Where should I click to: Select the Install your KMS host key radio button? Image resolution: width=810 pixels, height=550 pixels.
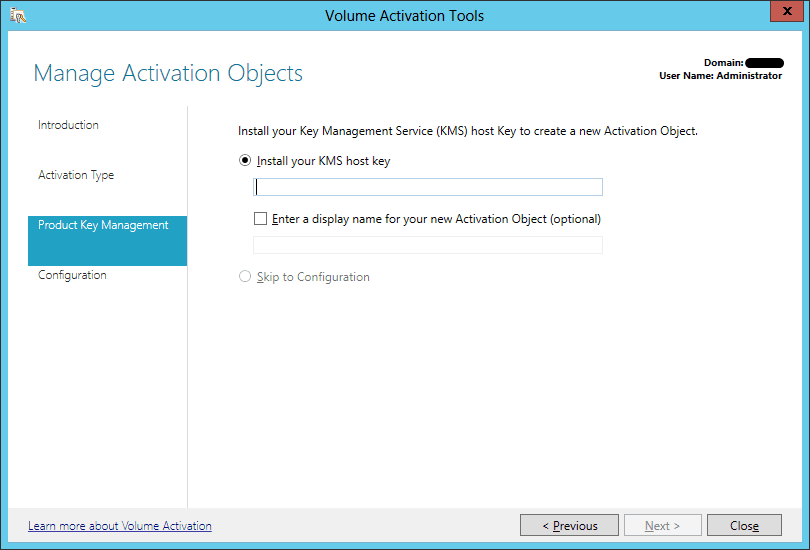click(245, 161)
